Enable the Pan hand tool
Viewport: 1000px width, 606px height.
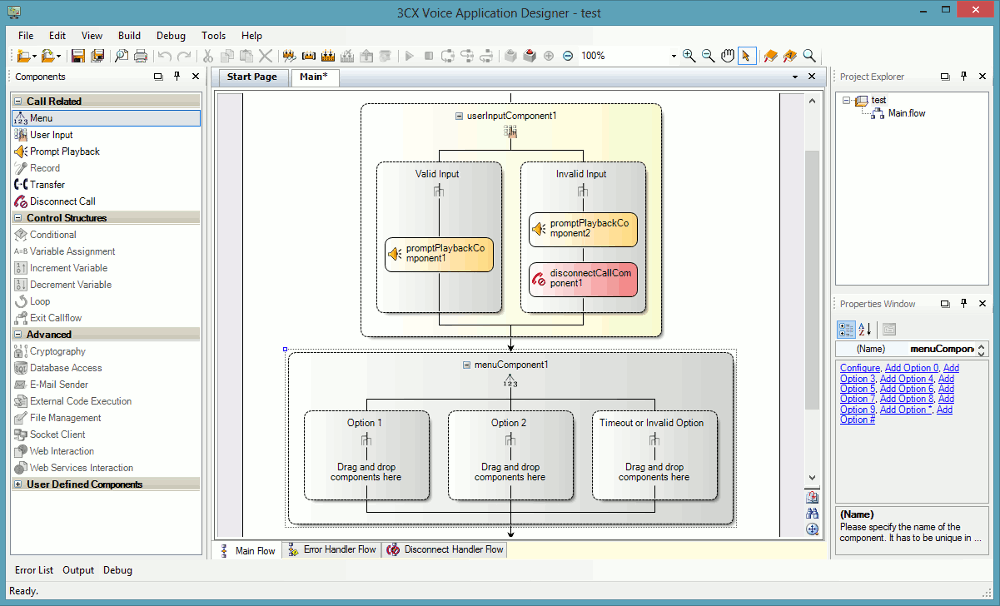tap(727, 56)
